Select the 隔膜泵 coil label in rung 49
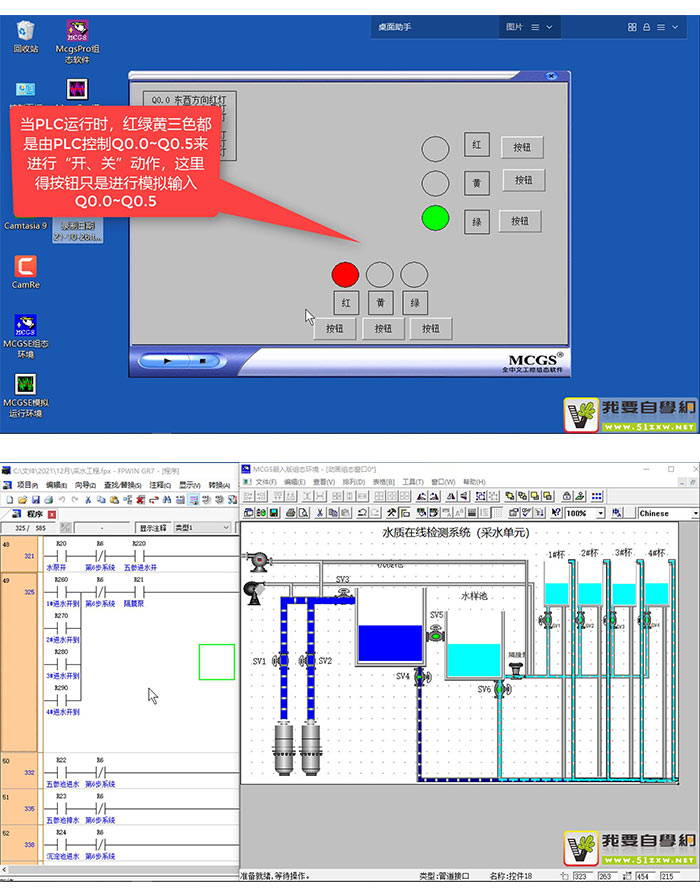The height and width of the screenshot is (890, 700). pyautogui.click(x=134, y=603)
